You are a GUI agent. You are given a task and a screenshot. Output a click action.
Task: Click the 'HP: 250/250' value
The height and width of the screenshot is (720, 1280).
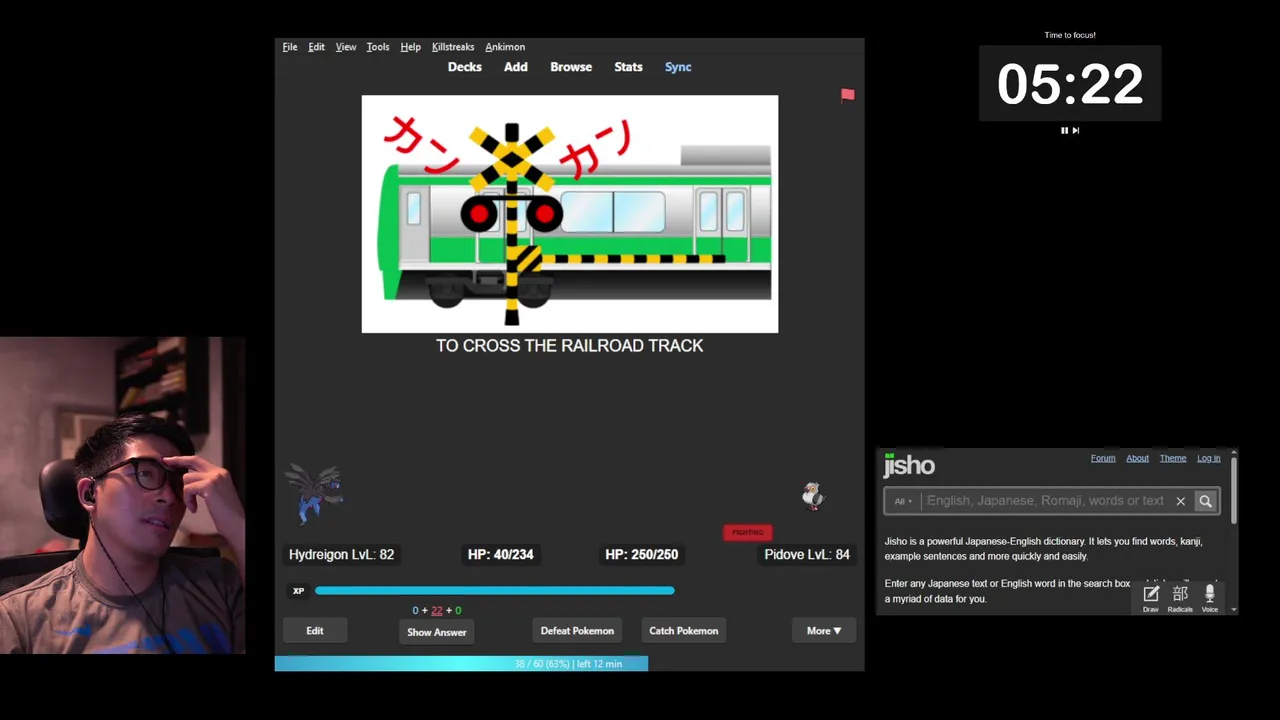642,554
